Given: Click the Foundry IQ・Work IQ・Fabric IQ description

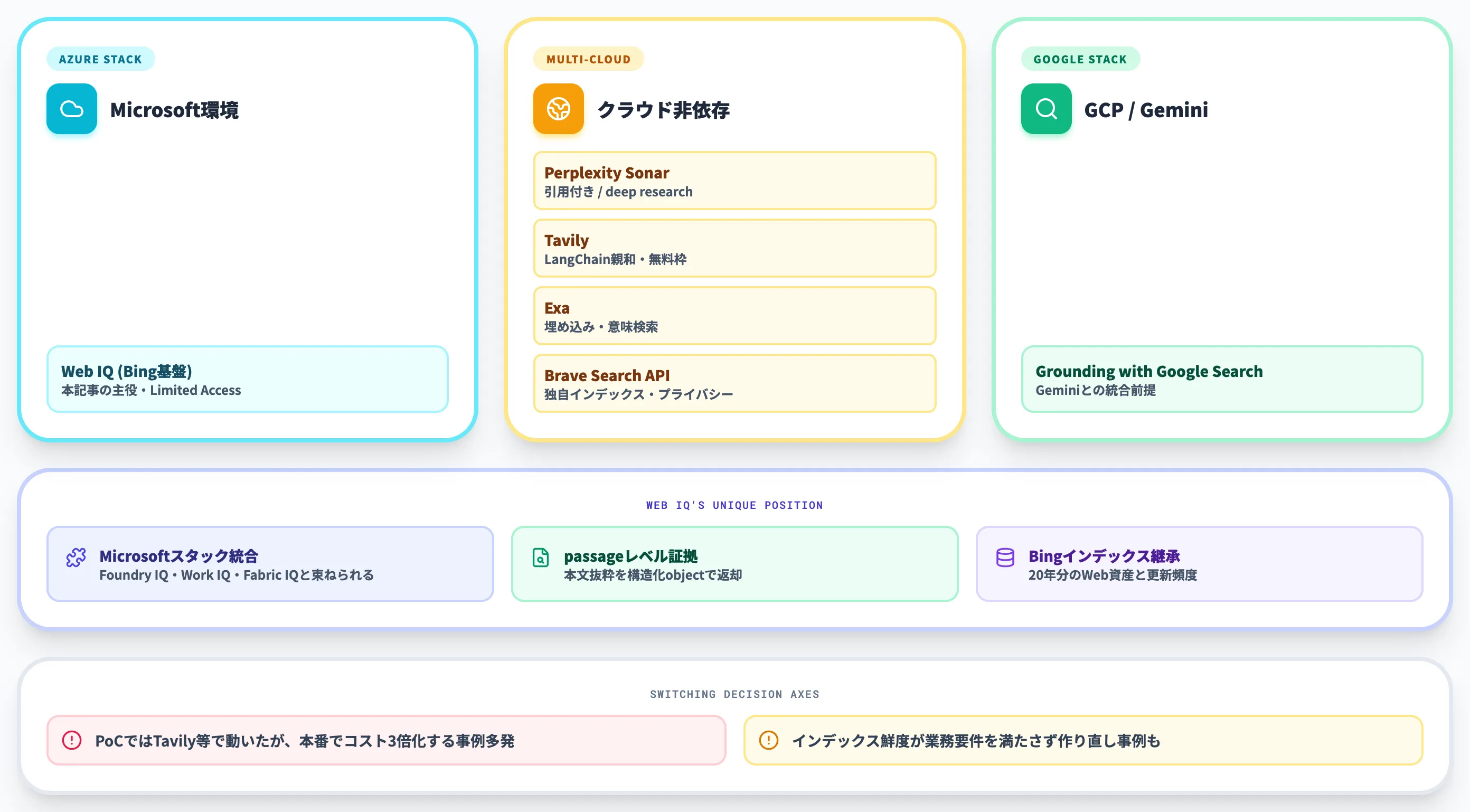Looking at the screenshot, I should [x=236, y=574].
